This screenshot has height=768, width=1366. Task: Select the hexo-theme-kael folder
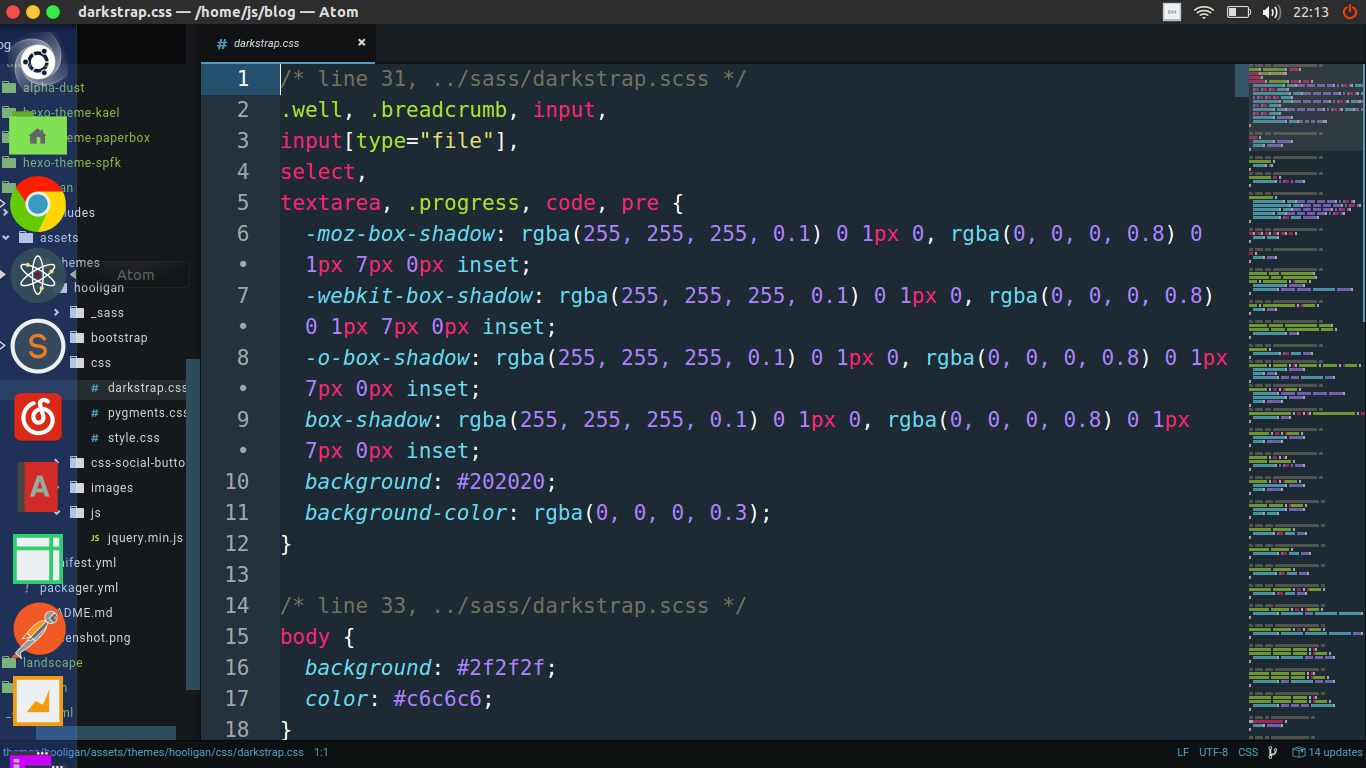click(71, 113)
